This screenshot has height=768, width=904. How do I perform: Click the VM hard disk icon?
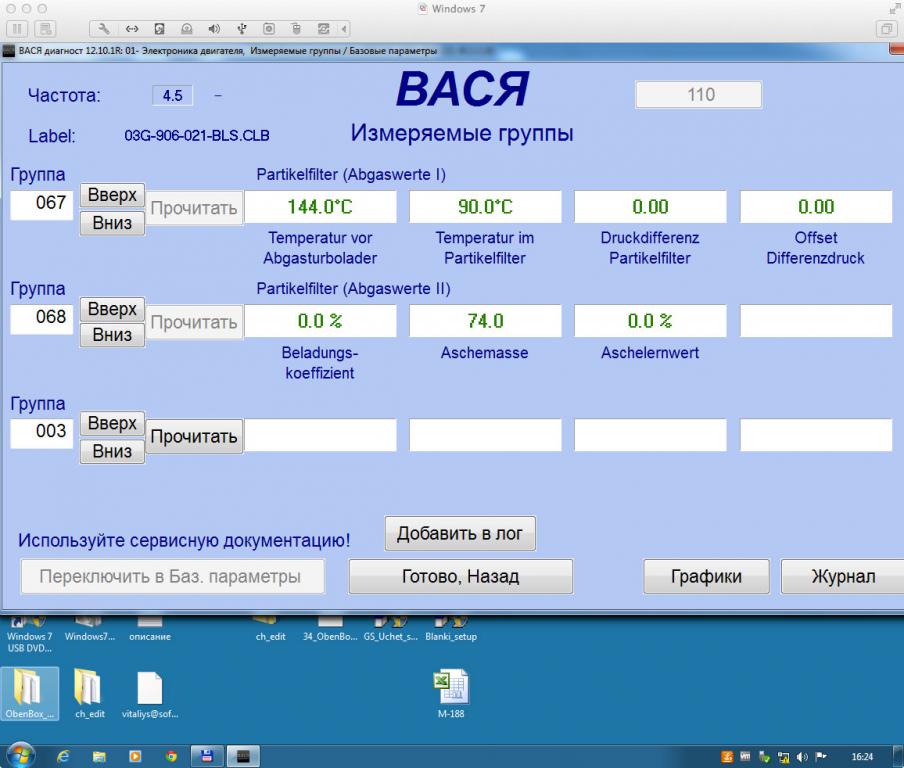click(160, 28)
